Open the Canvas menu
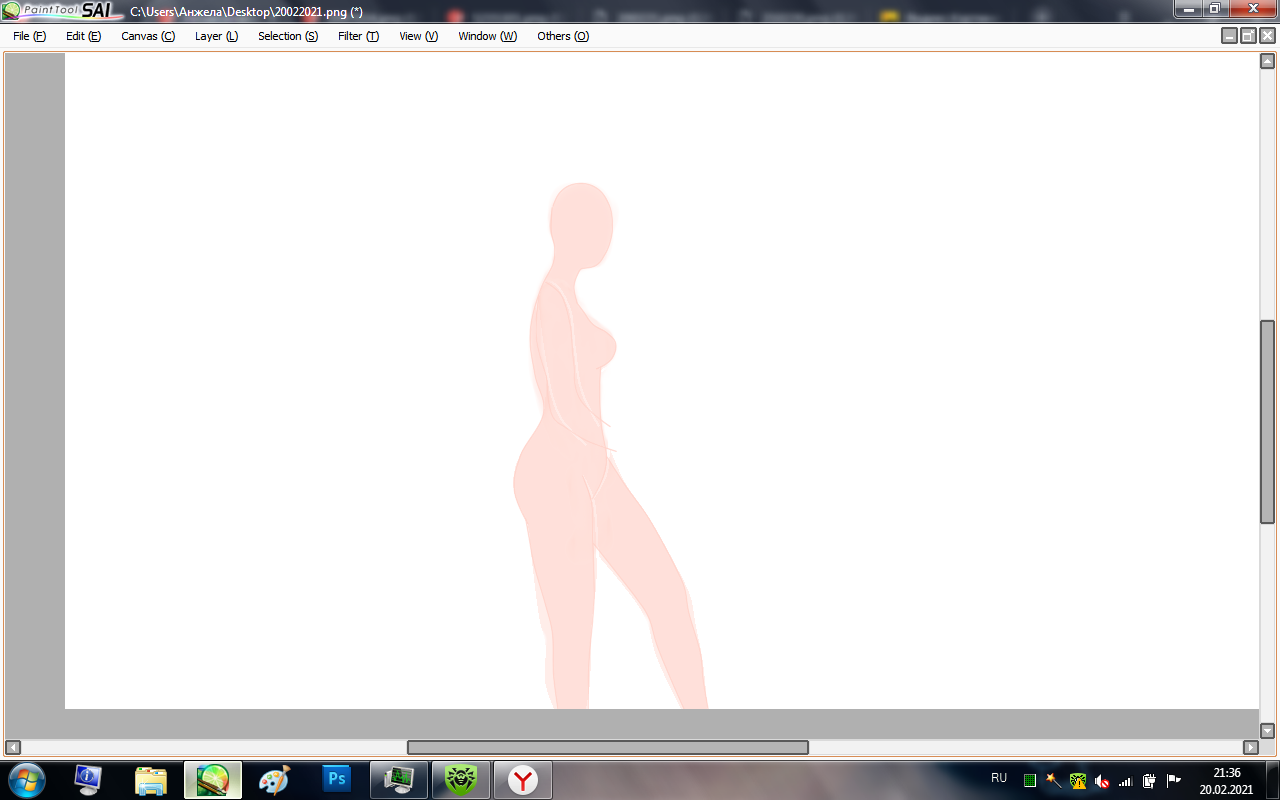This screenshot has width=1280, height=800. point(147,36)
